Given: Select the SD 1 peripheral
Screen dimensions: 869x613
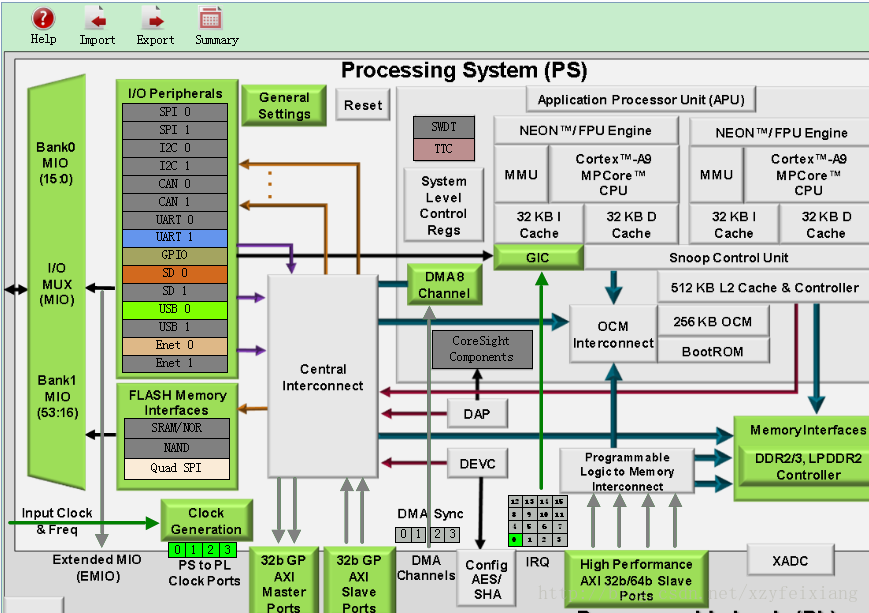Looking at the screenshot, I should coord(175,291).
